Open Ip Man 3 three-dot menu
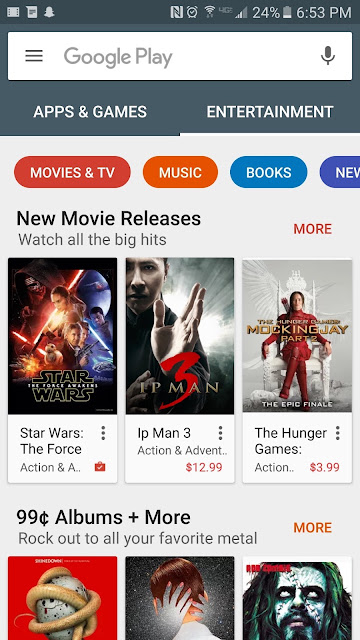360x640 pixels. click(x=220, y=433)
